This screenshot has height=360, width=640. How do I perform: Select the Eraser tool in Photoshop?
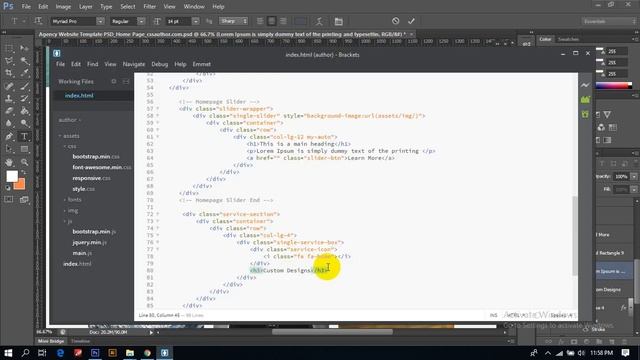click(x=9, y=111)
